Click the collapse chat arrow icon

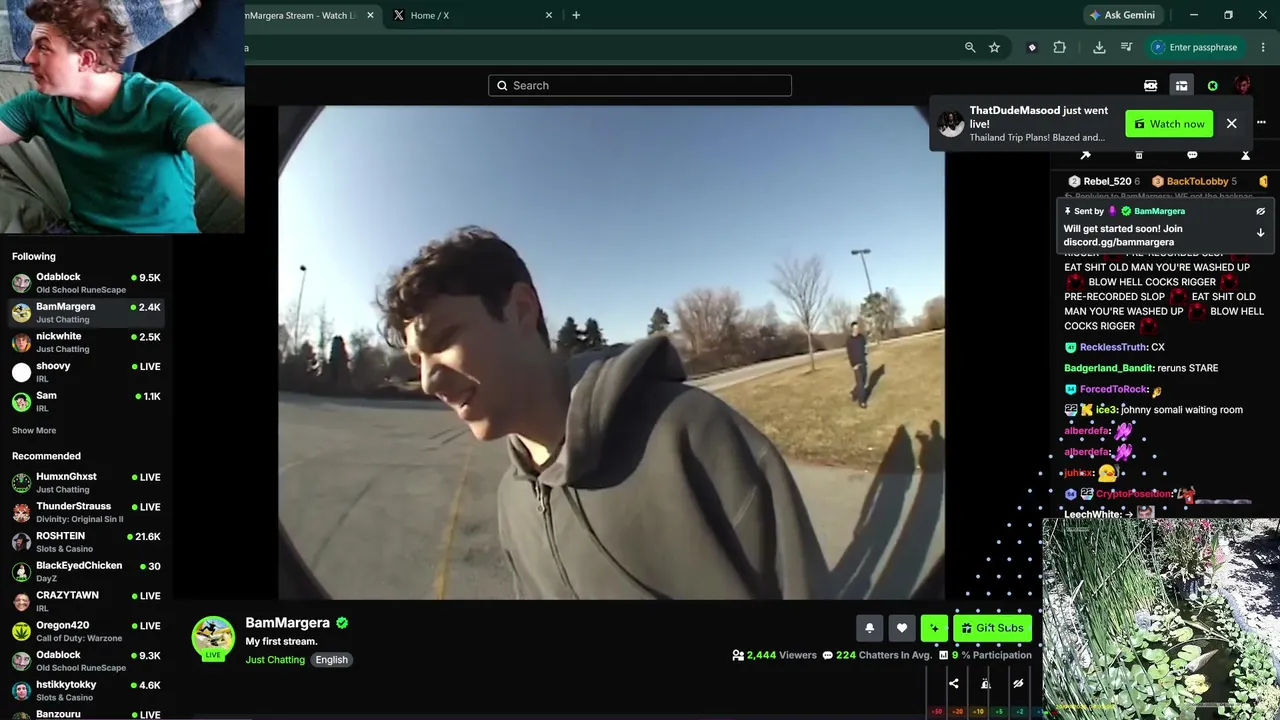click(1085, 155)
